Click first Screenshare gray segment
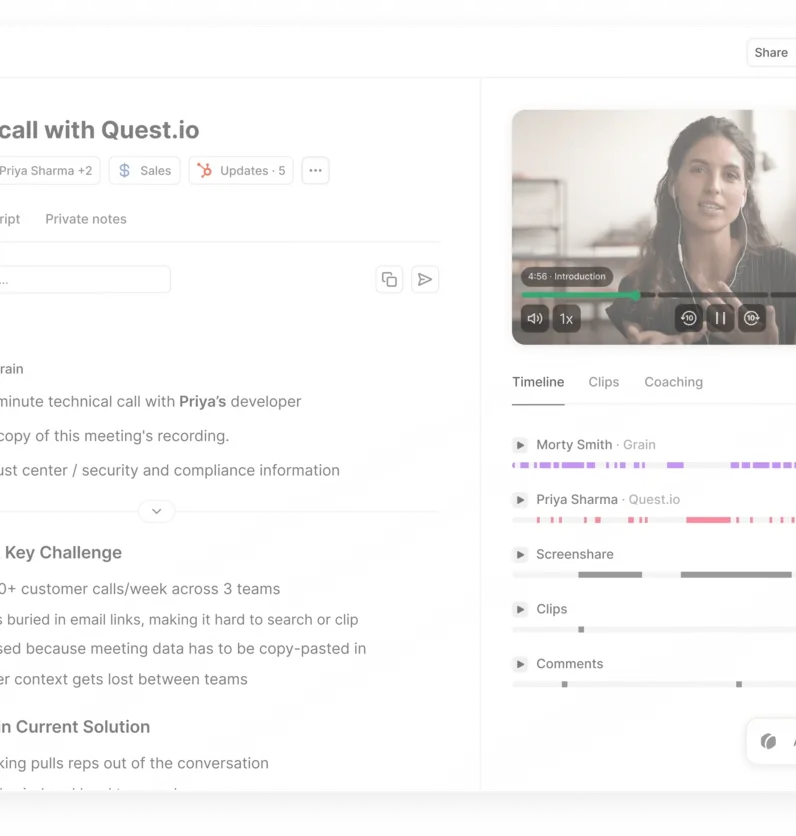 [610, 575]
